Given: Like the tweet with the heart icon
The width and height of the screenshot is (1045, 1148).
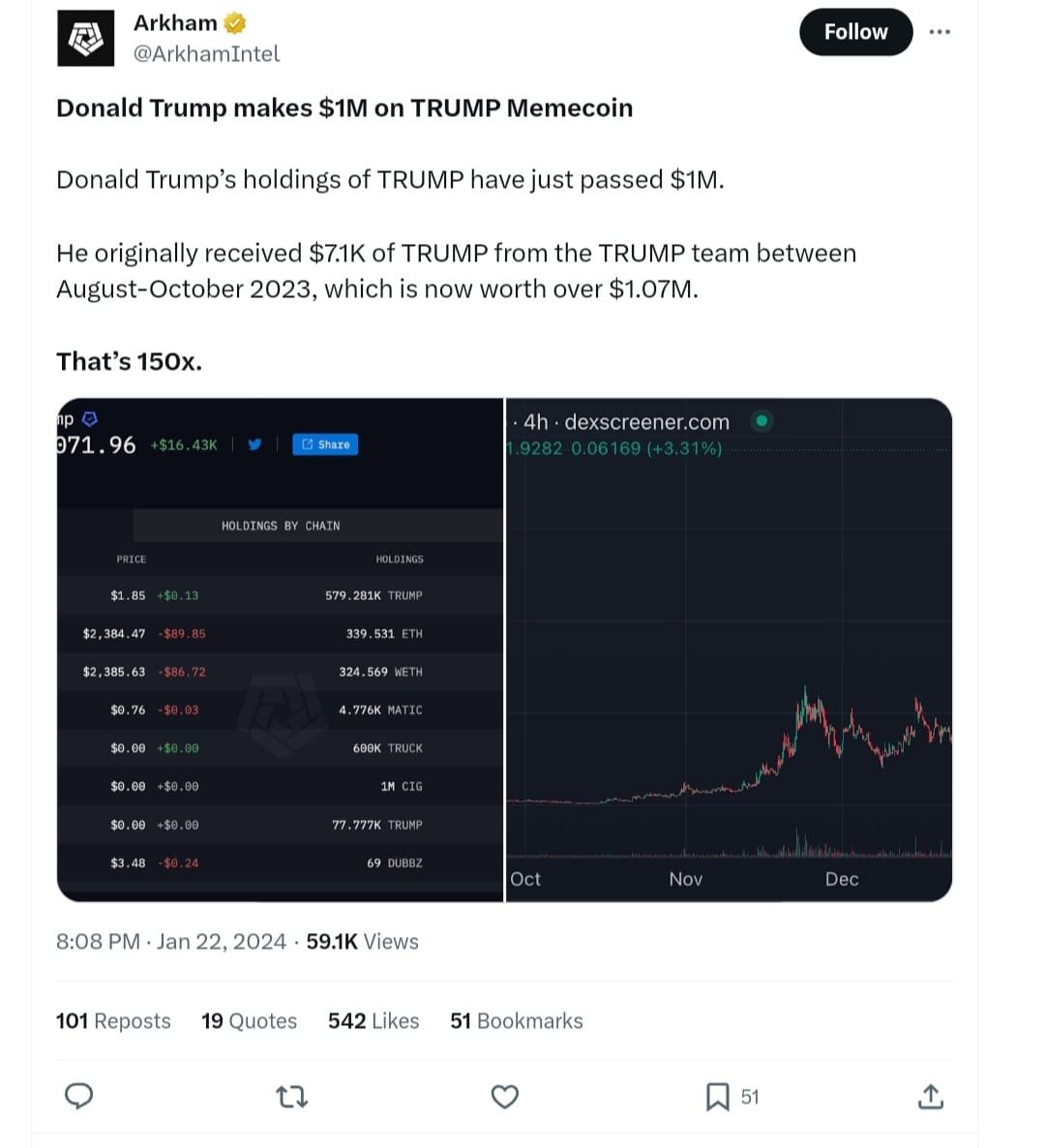Looking at the screenshot, I should point(505,1097).
